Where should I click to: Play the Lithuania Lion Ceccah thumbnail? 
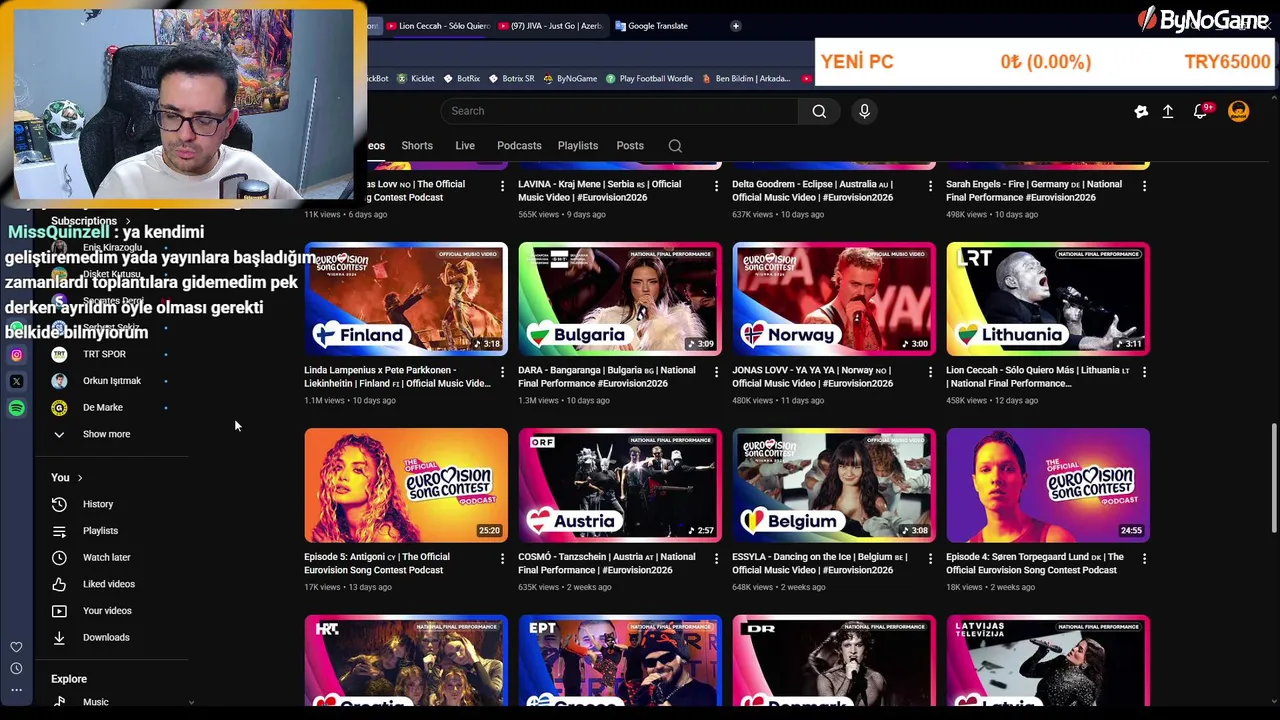click(1048, 299)
